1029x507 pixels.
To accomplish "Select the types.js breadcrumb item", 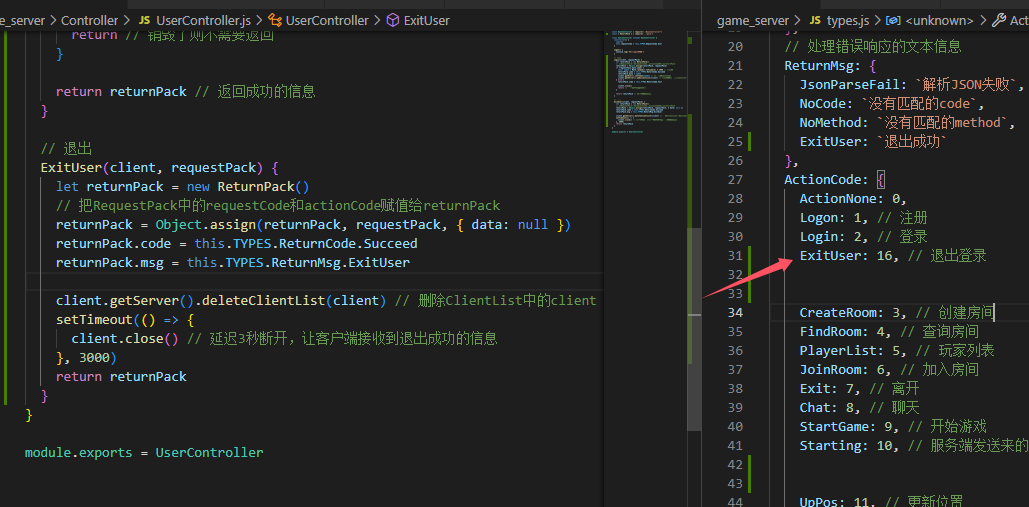I will [850, 20].
